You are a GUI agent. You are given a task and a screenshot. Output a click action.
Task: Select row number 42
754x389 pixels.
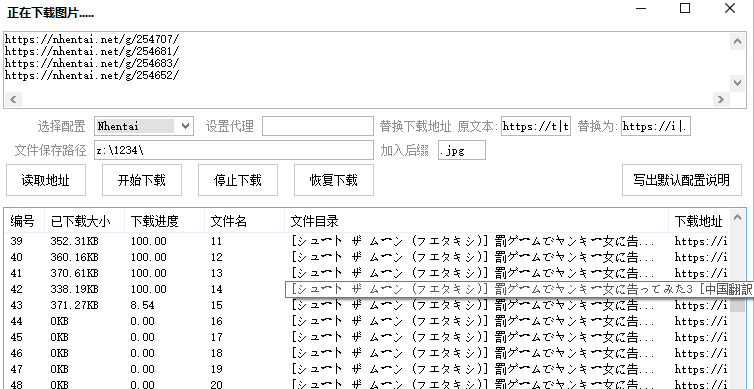16,289
